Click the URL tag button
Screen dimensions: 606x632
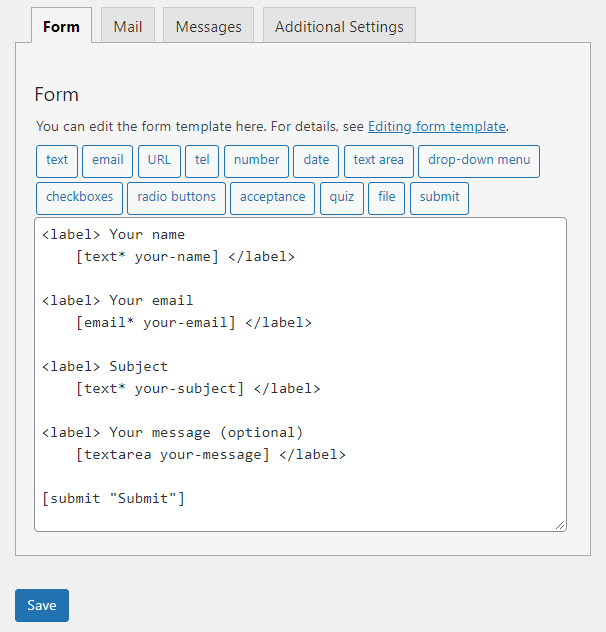tap(160, 161)
